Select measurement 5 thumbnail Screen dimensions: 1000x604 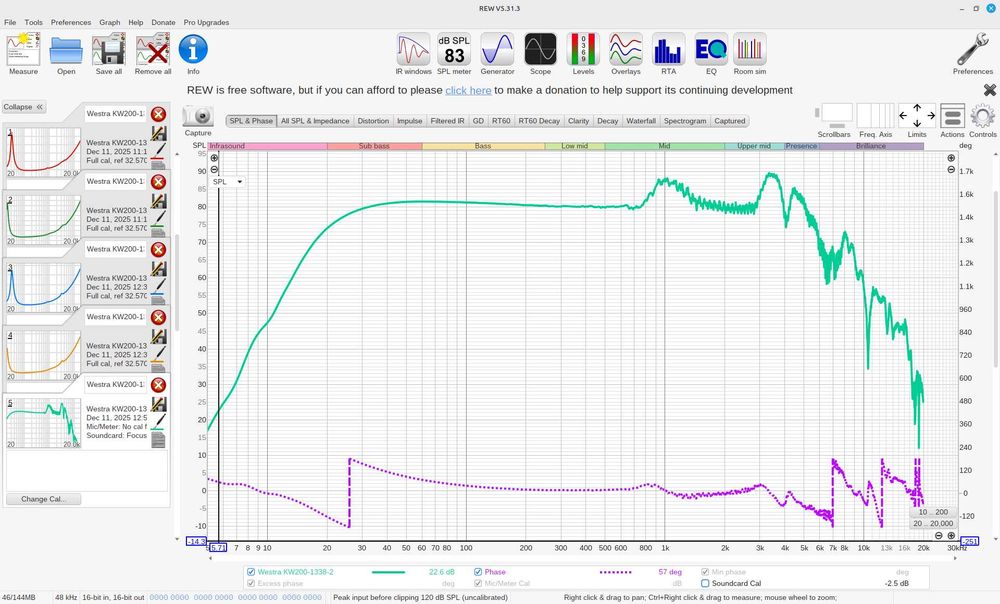point(44,423)
